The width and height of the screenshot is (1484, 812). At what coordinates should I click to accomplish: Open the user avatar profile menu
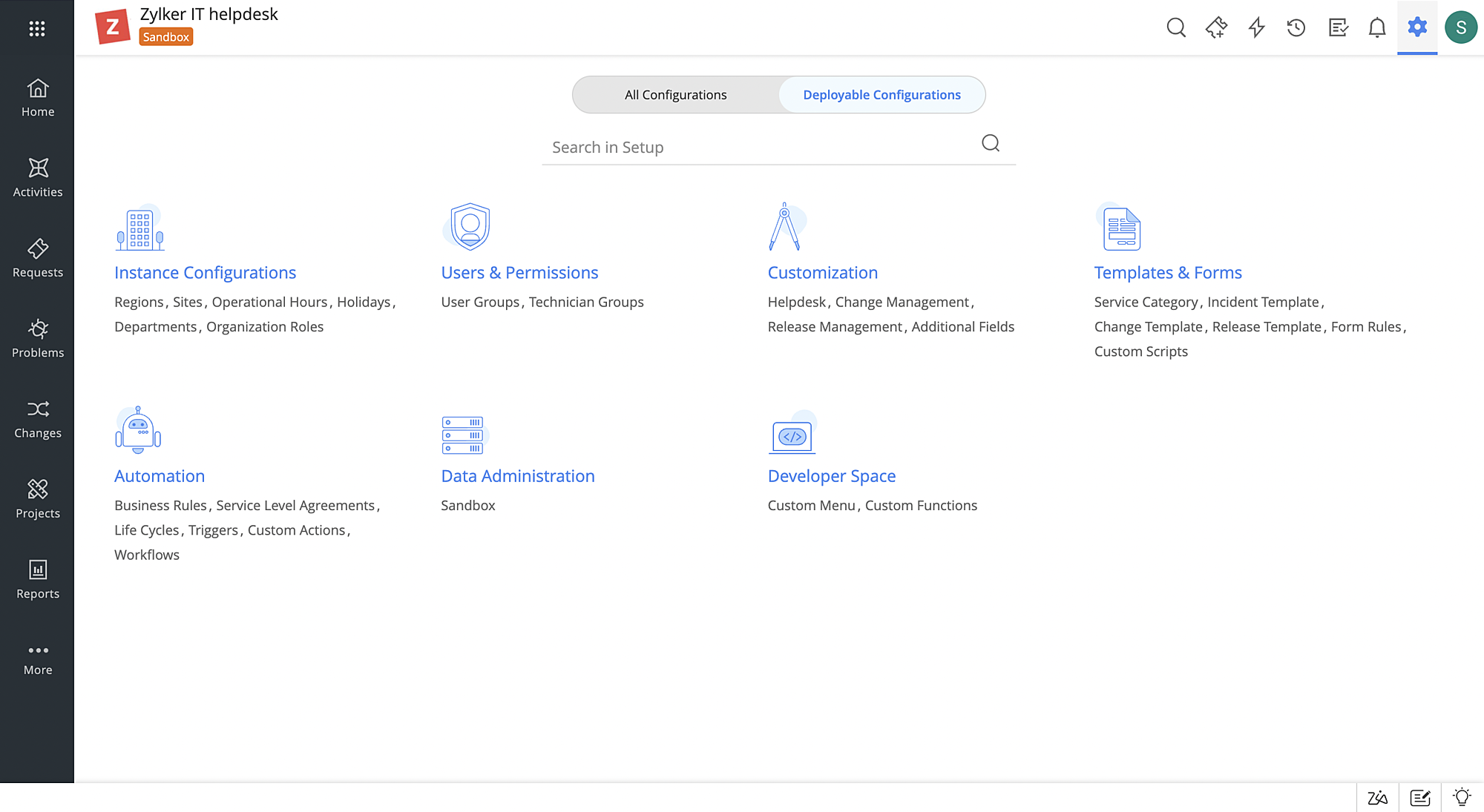click(x=1460, y=28)
